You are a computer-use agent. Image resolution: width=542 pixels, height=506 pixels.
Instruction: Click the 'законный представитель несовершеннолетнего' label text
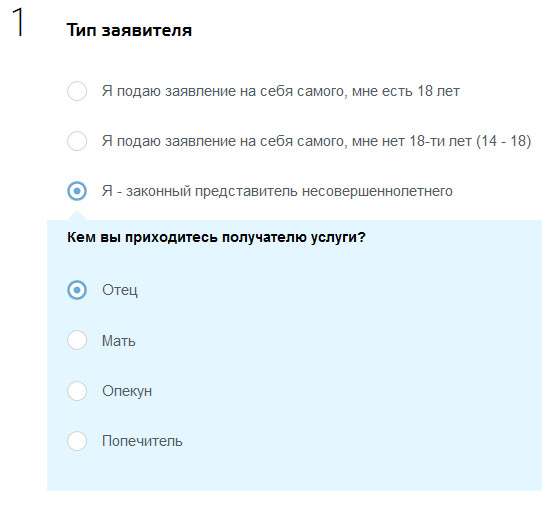pos(289,191)
